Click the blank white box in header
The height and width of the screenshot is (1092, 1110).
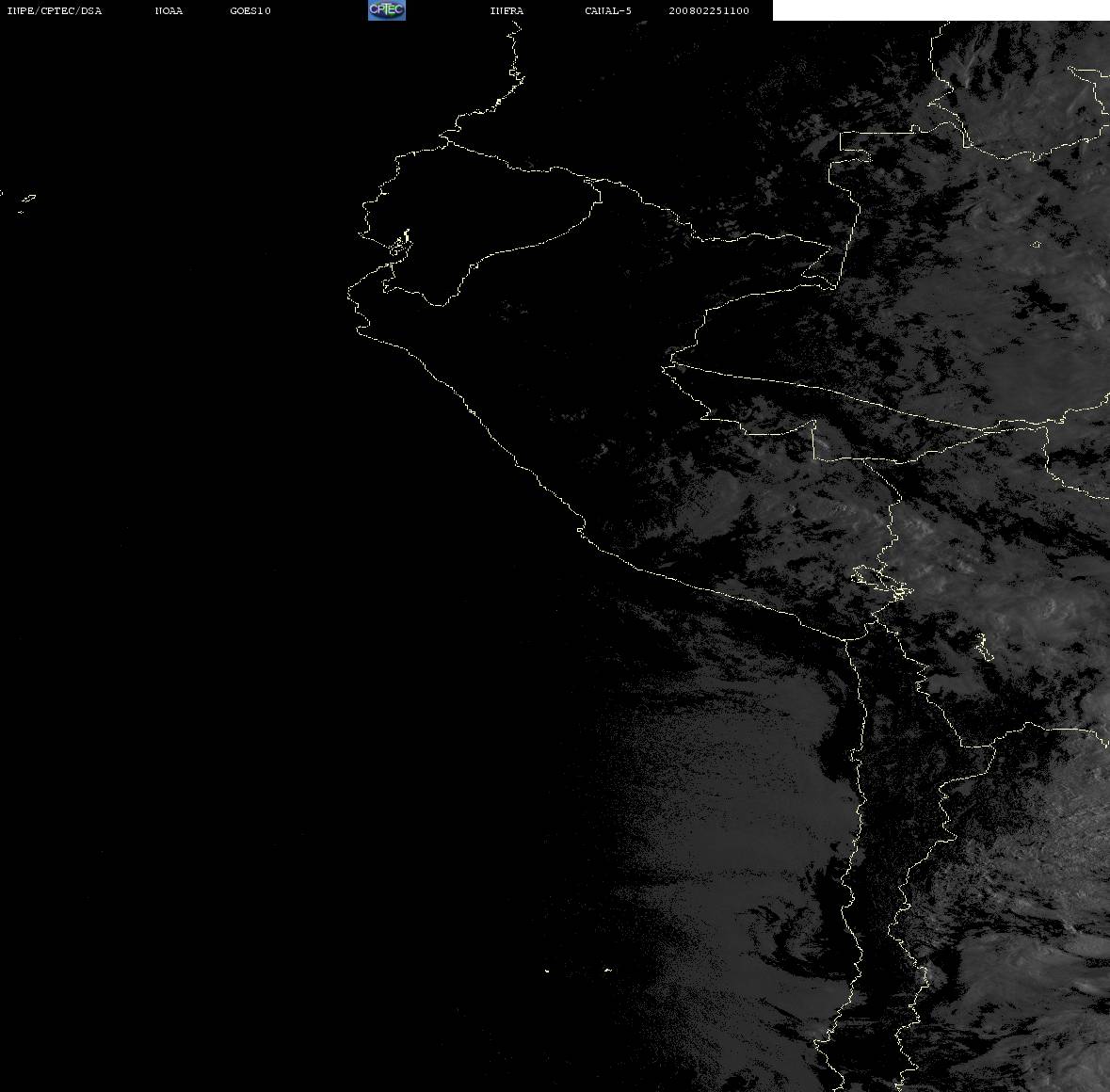tap(941, 10)
